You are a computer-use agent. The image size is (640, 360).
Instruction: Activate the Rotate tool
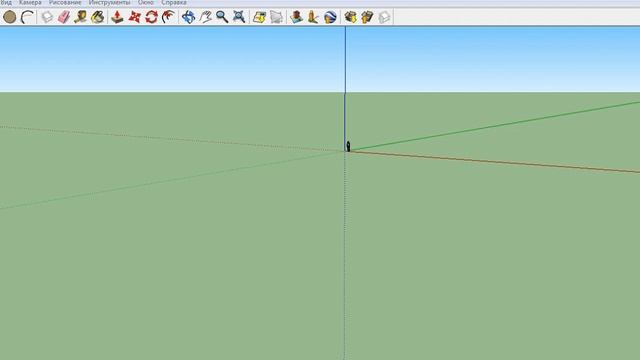(151, 17)
